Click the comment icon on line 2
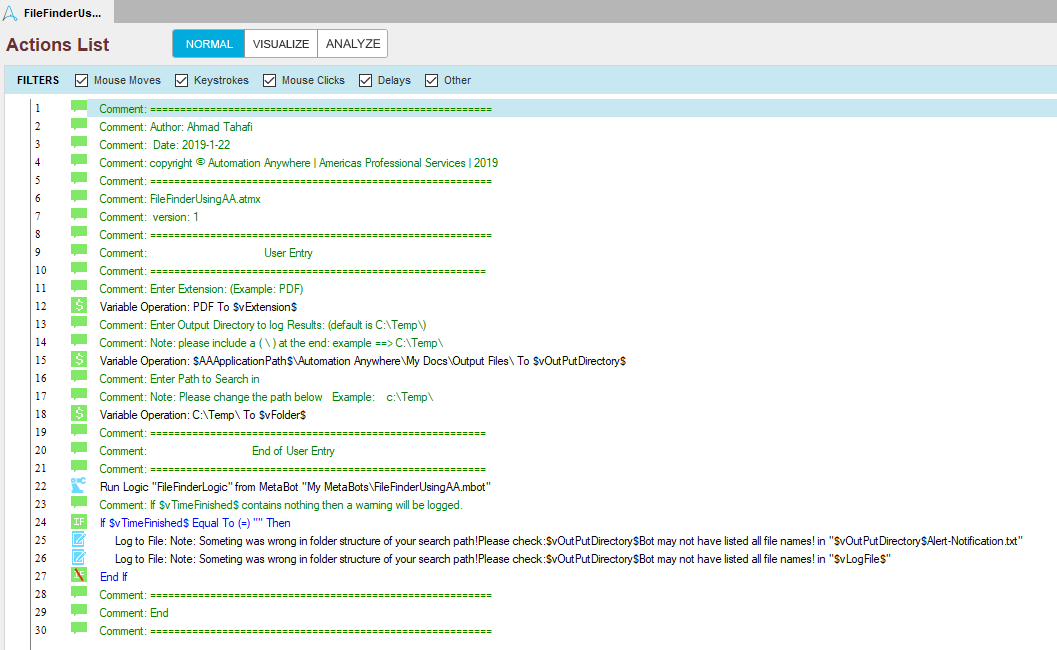 tap(79, 125)
